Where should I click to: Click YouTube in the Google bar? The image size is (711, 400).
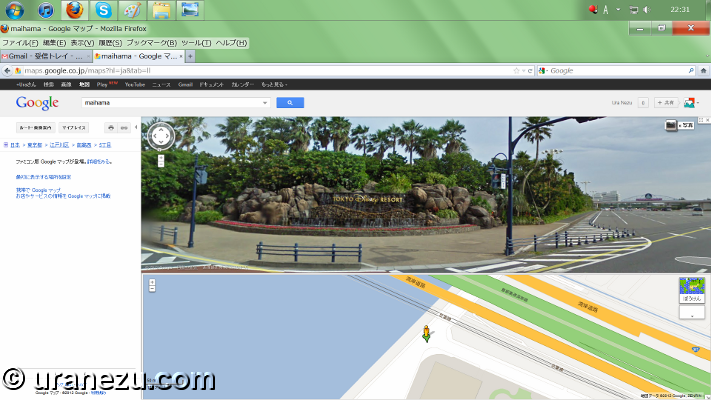135,85
